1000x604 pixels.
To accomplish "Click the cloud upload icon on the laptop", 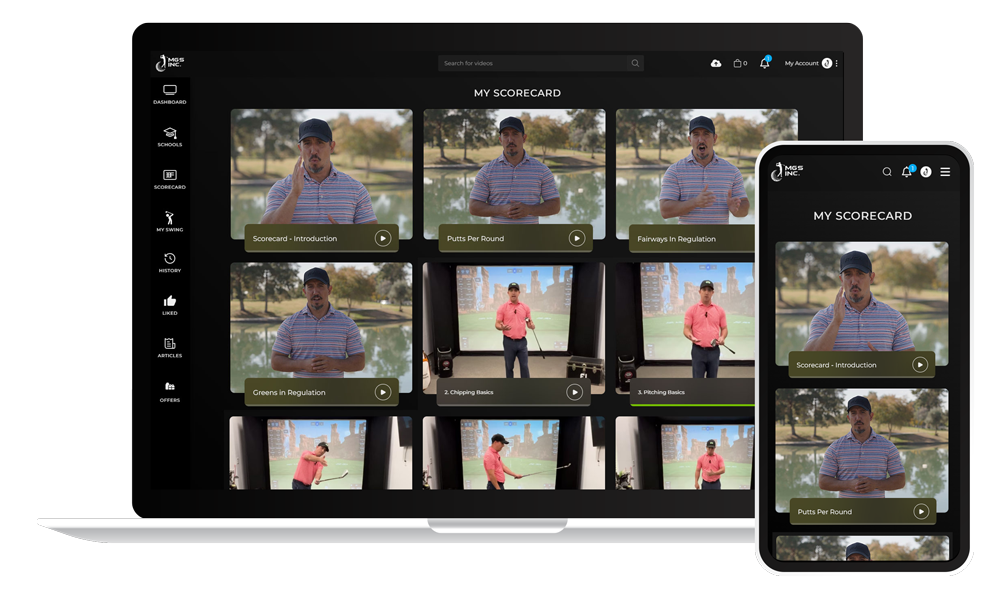I will (x=716, y=63).
